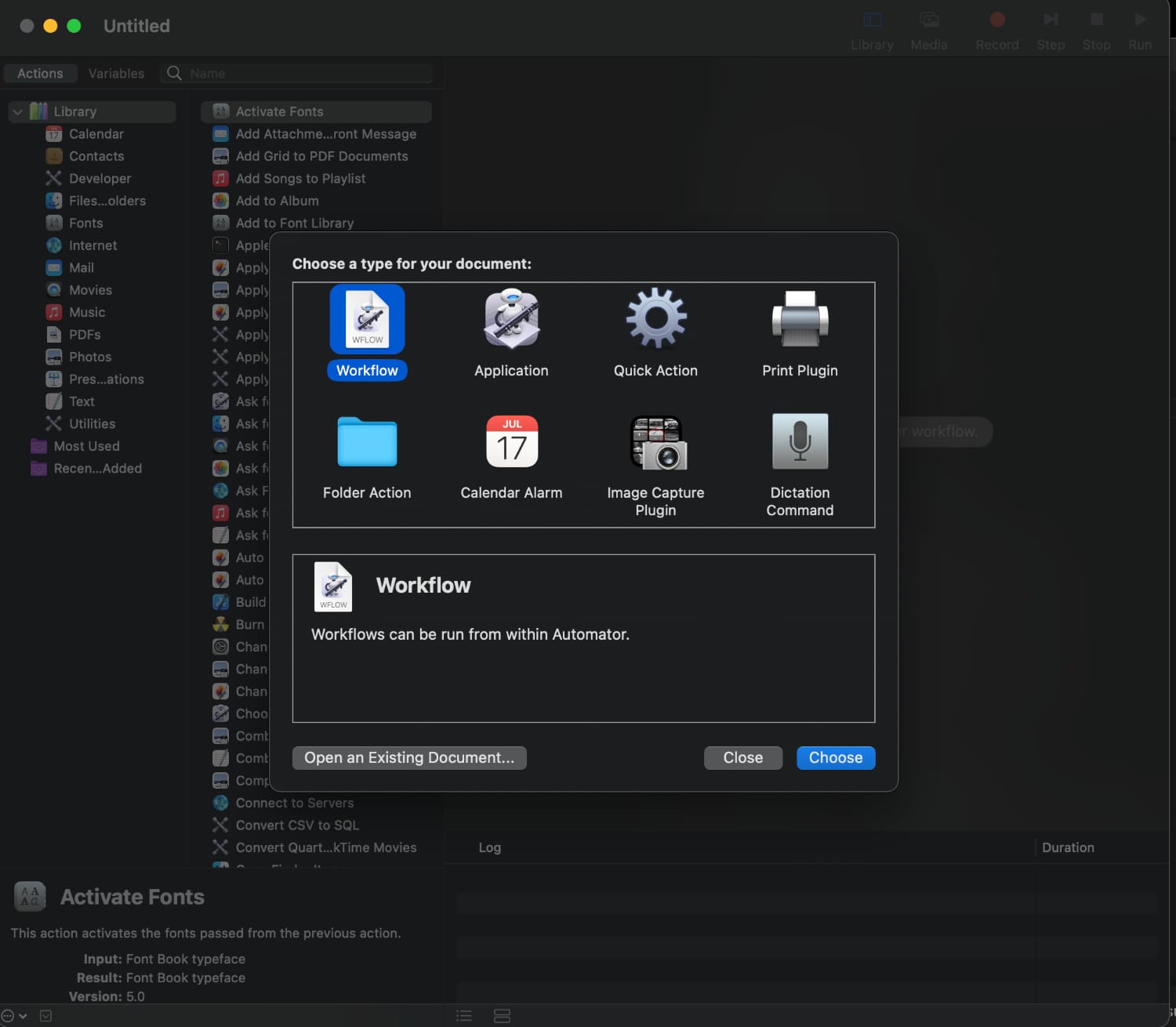This screenshot has width=1176, height=1027.
Task: Choose the Quick Action gear icon
Action: pos(656,318)
